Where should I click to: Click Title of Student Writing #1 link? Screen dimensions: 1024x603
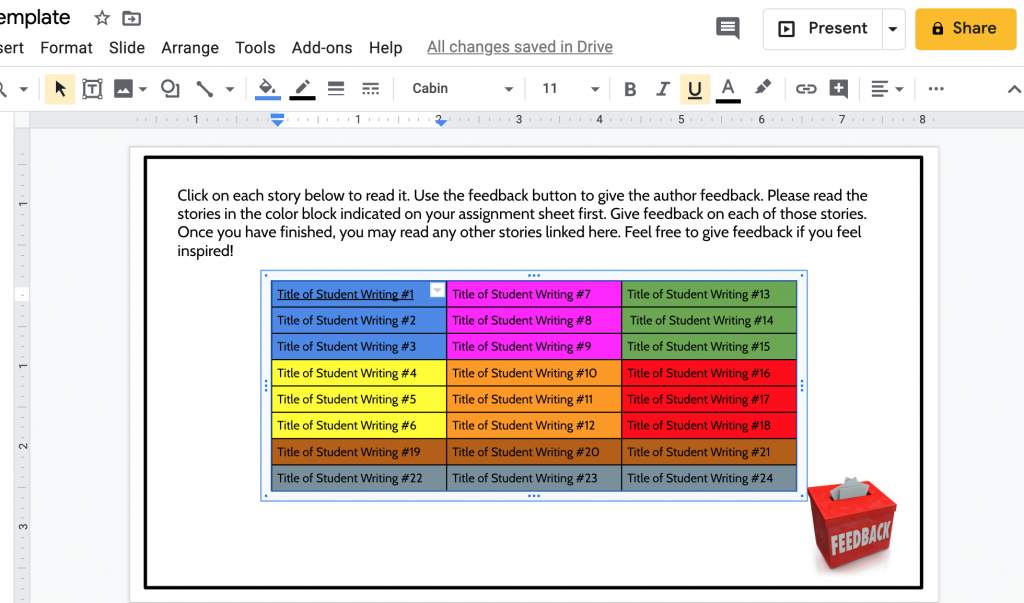tap(345, 295)
